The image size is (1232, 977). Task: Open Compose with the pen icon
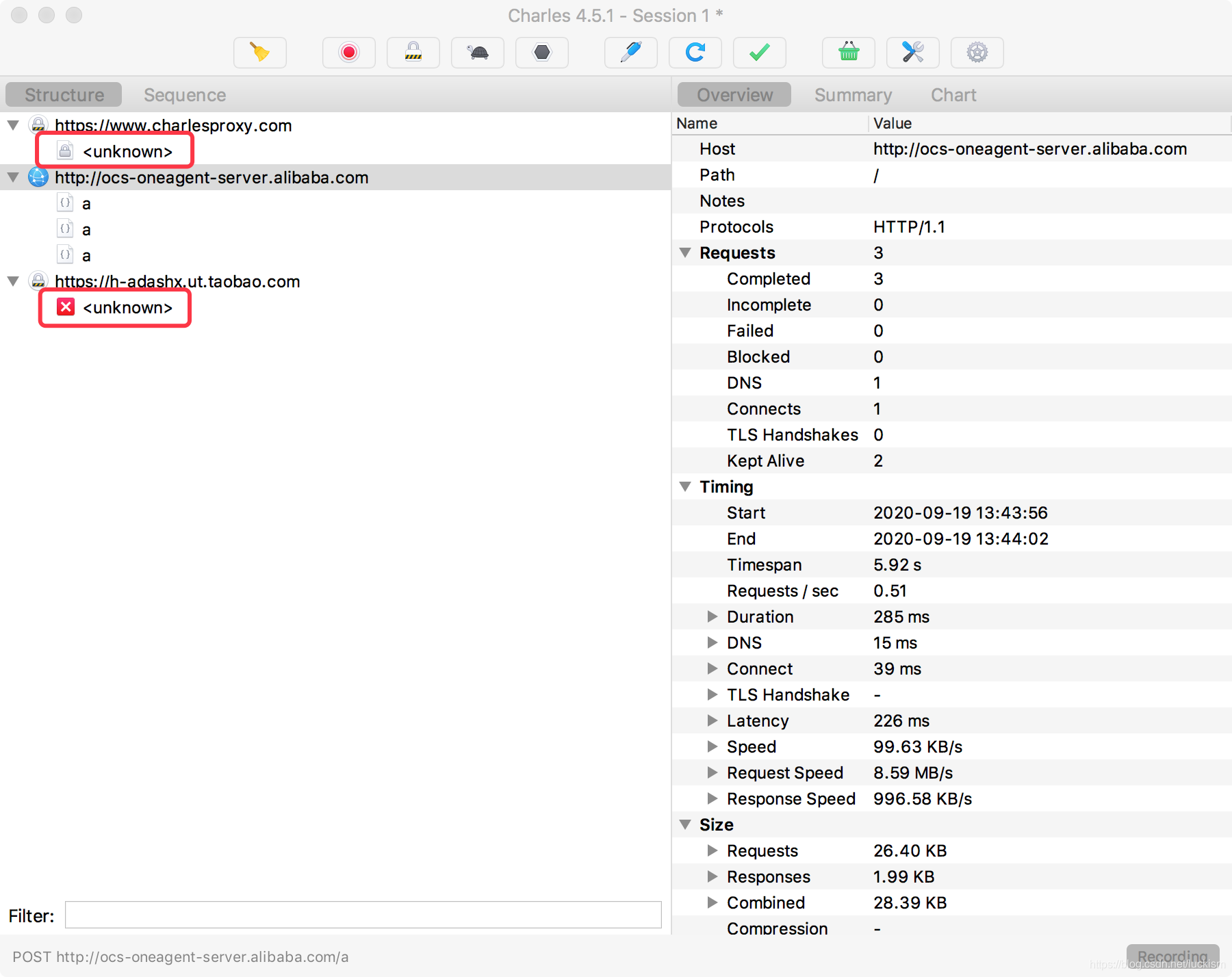[631, 53]
